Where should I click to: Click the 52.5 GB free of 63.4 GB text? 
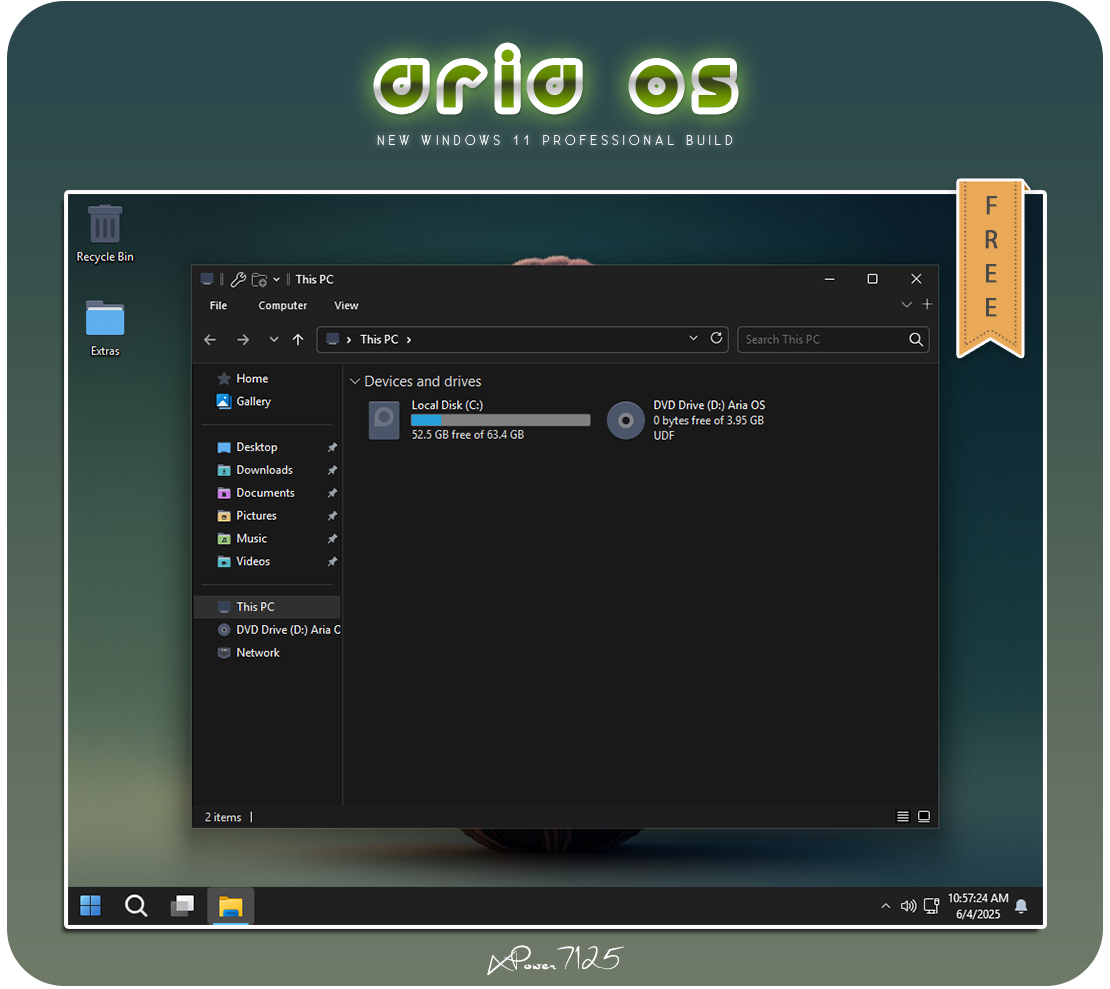(468, 435)
